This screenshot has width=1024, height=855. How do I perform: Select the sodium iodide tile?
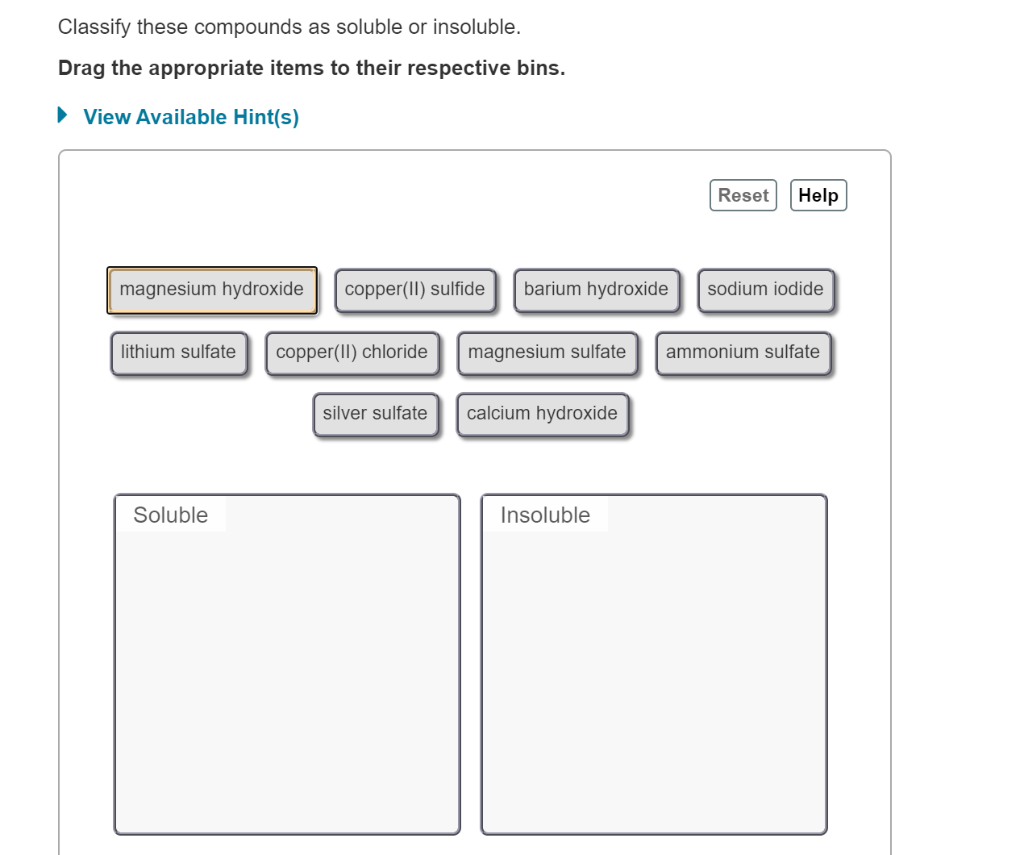coord(765,290)
